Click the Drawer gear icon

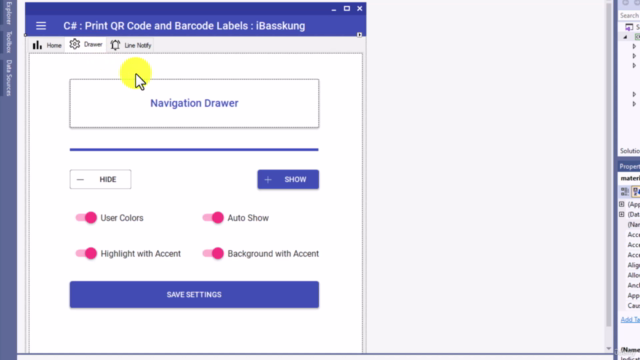[x=75, y=44]
